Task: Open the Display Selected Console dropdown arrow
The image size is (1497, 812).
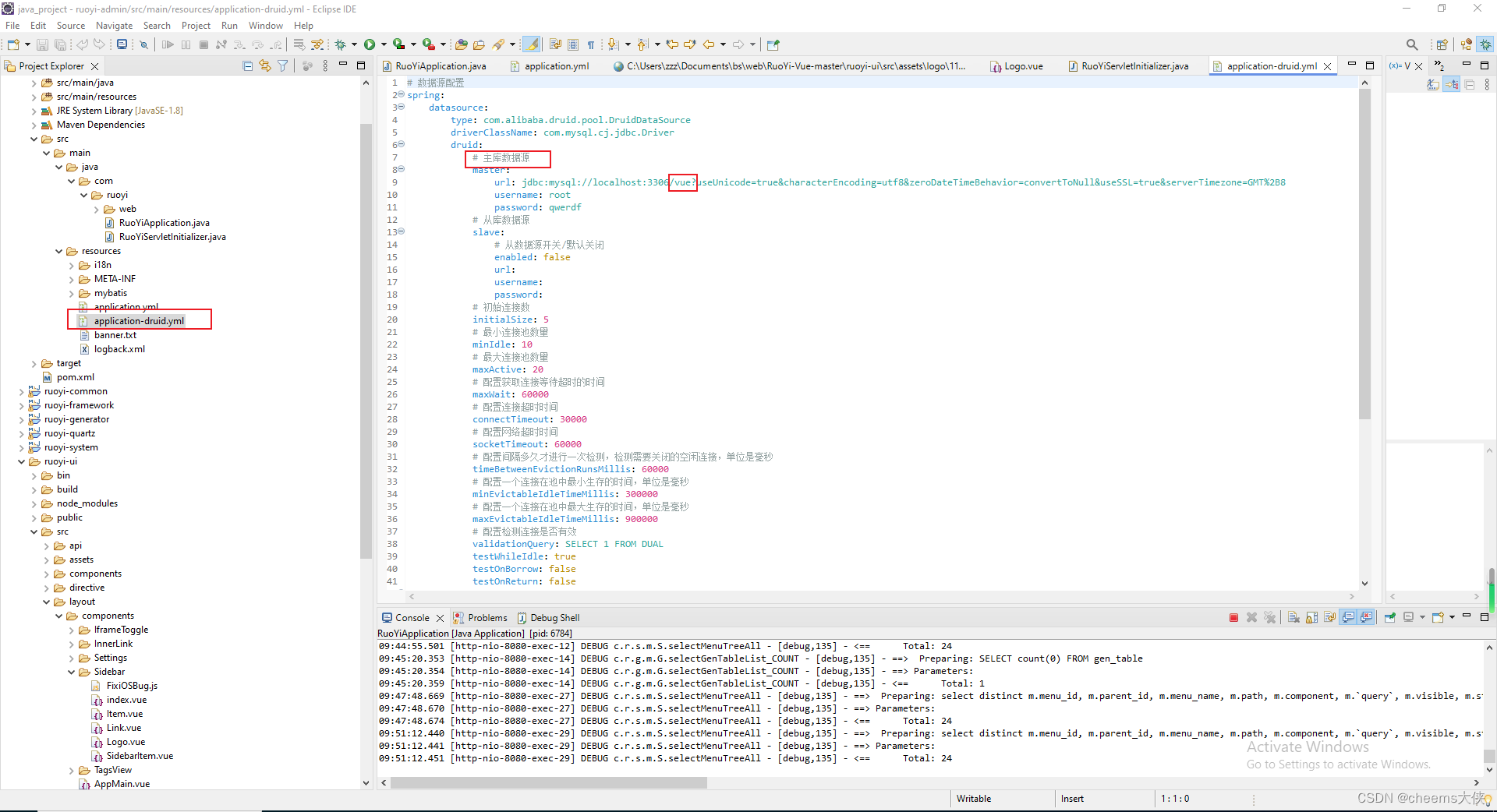Action: click(x=1422, y=617)
